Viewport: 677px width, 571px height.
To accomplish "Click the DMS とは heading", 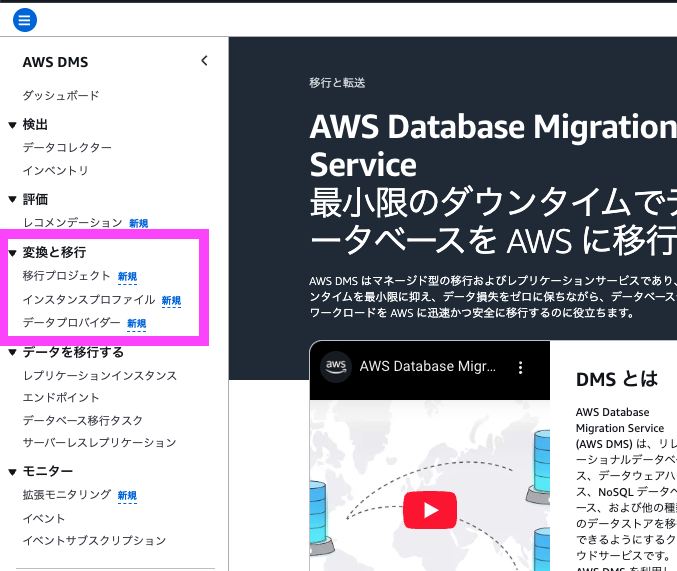I will point(617,379).
